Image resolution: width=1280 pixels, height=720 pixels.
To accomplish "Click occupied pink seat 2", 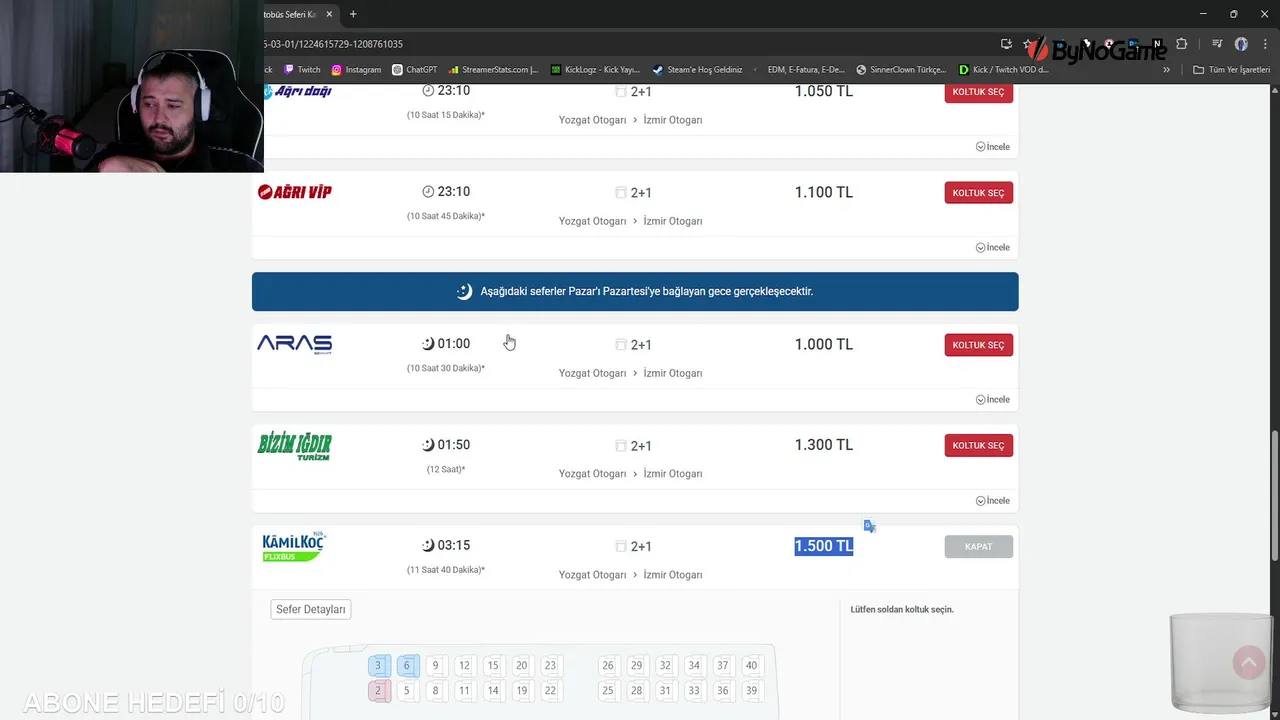I will 378,690.
